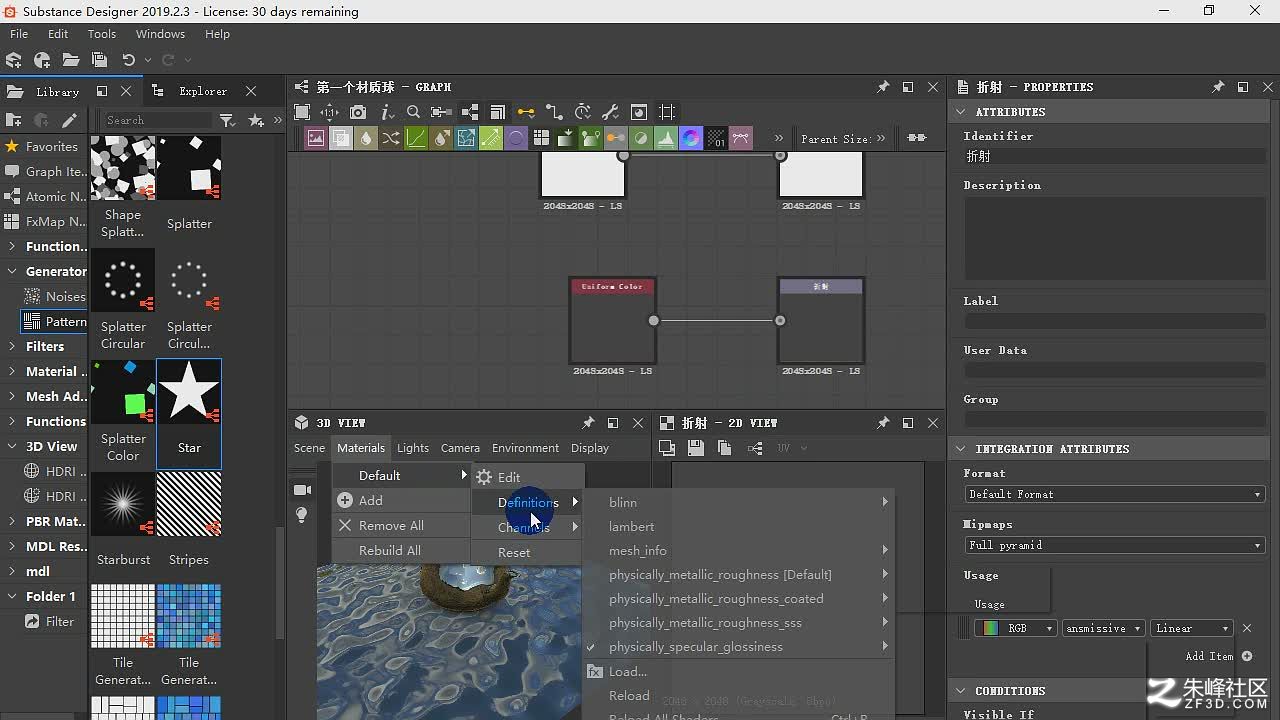Collapse the Generators tree category
Image resolution: width=1280 pixels, height=720 pixels.
(11, 271)
